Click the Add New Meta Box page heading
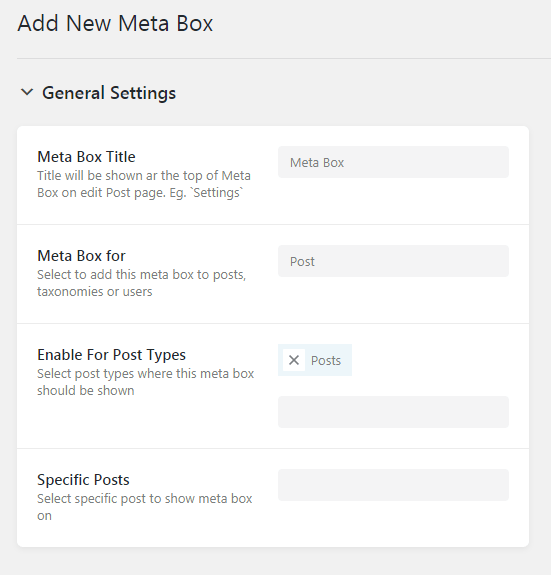This screenshot has height=575, width=551. point(115,23)
